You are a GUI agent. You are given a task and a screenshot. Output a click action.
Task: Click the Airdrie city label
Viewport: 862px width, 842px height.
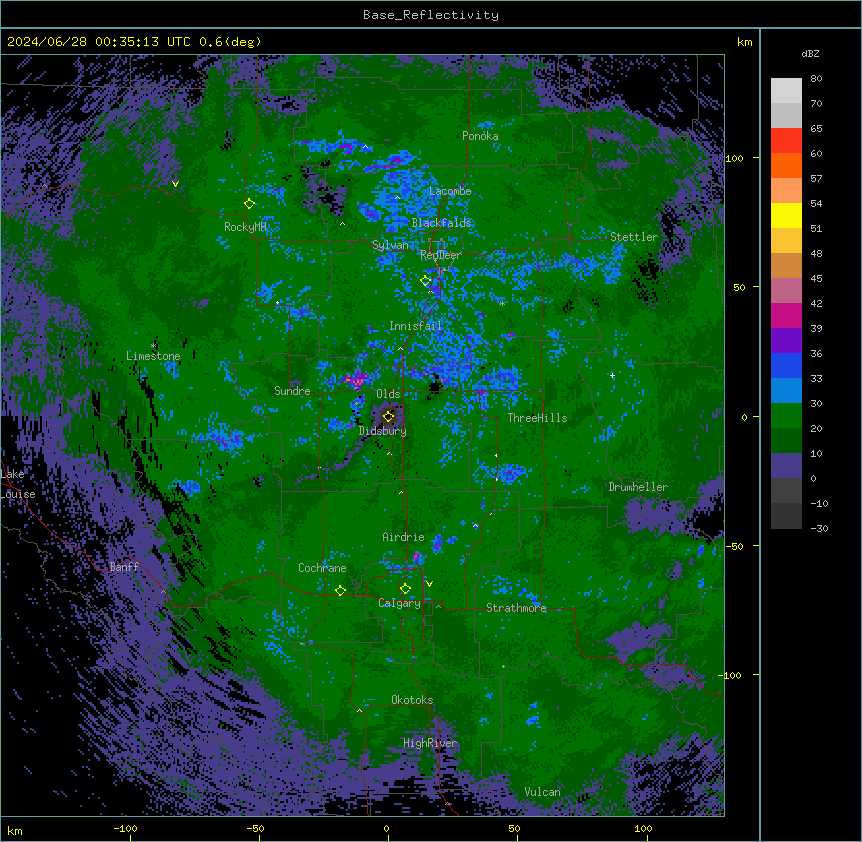pos(404,537)
